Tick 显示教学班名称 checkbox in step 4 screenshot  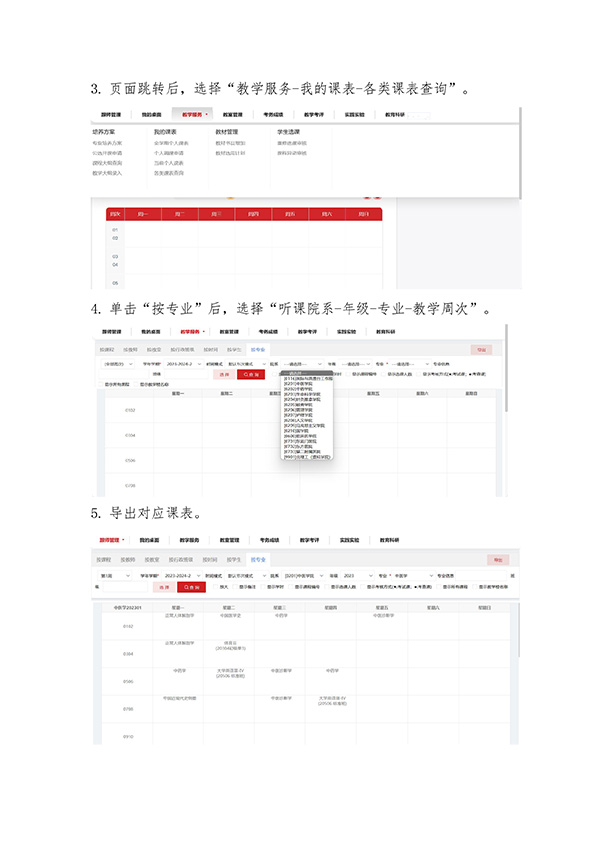136,384
